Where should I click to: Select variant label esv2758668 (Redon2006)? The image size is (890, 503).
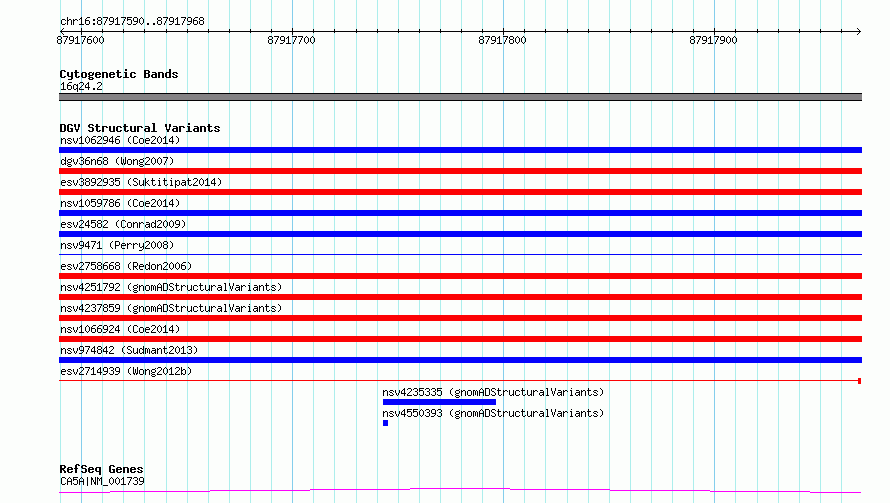pyautogui.click(x=126, y=266)
